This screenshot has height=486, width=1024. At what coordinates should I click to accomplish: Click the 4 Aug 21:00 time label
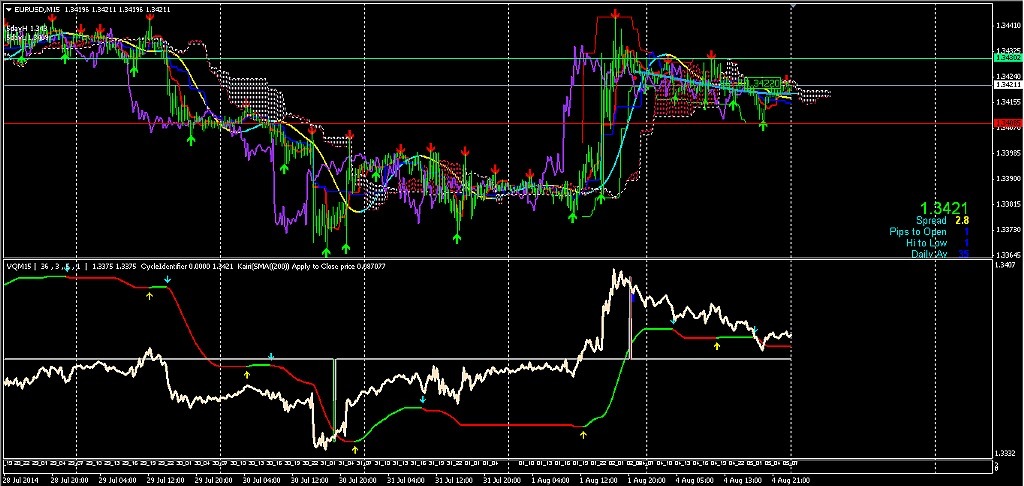coord(790,480)
